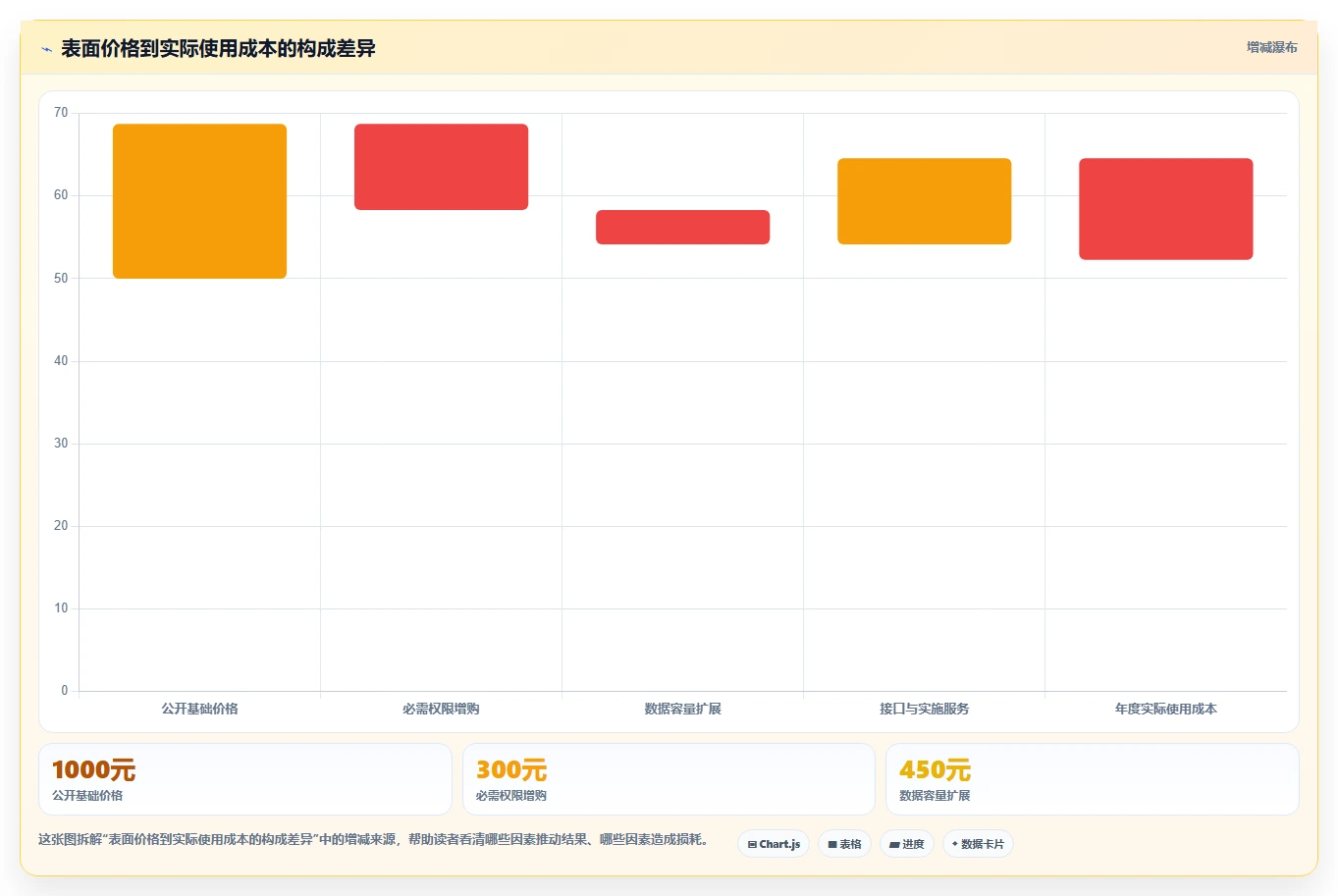Open the 450元 数据容量扩展 card
Screen dimensions: 1338x896
click(1093, 779)
